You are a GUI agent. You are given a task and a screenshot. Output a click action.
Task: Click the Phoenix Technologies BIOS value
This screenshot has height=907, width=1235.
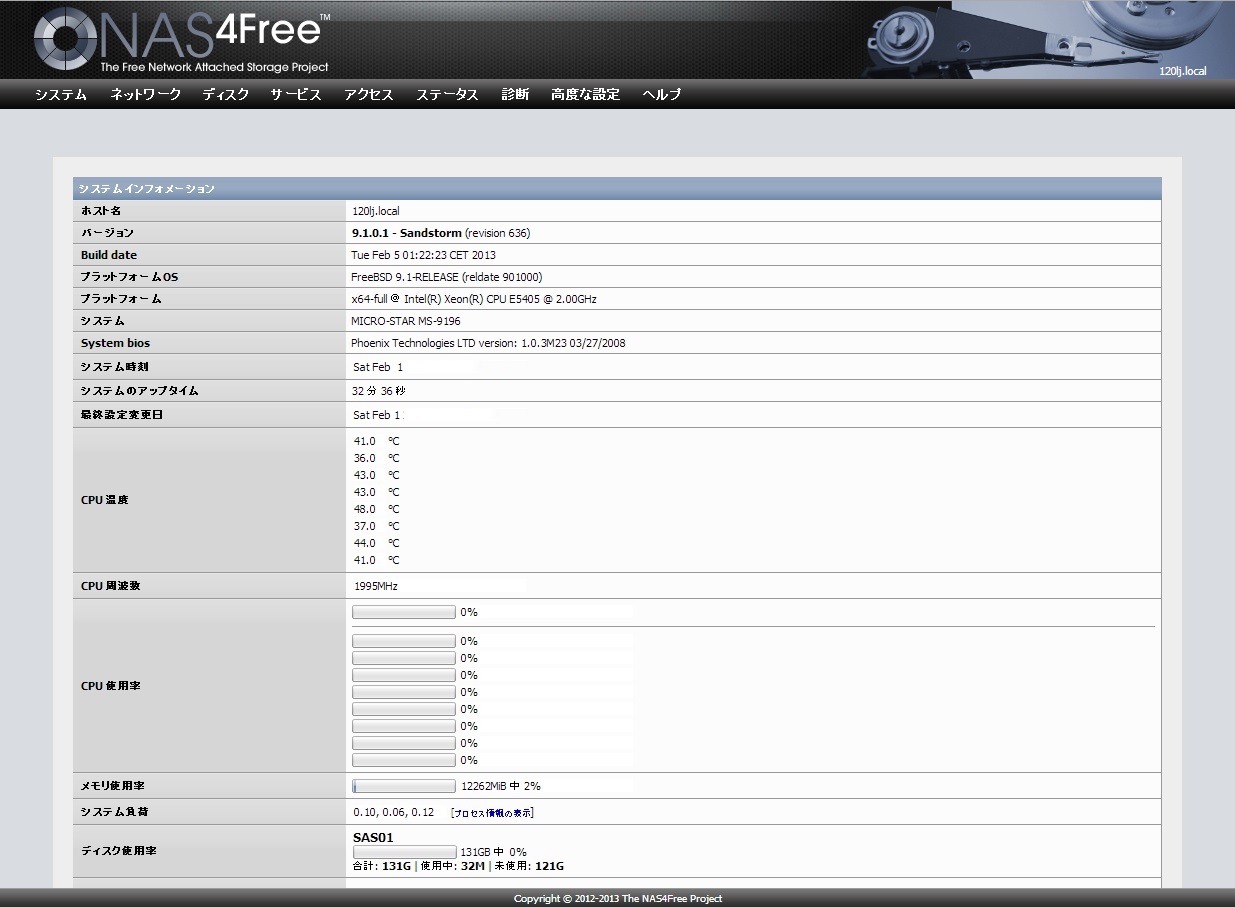[x=489, y=343]
